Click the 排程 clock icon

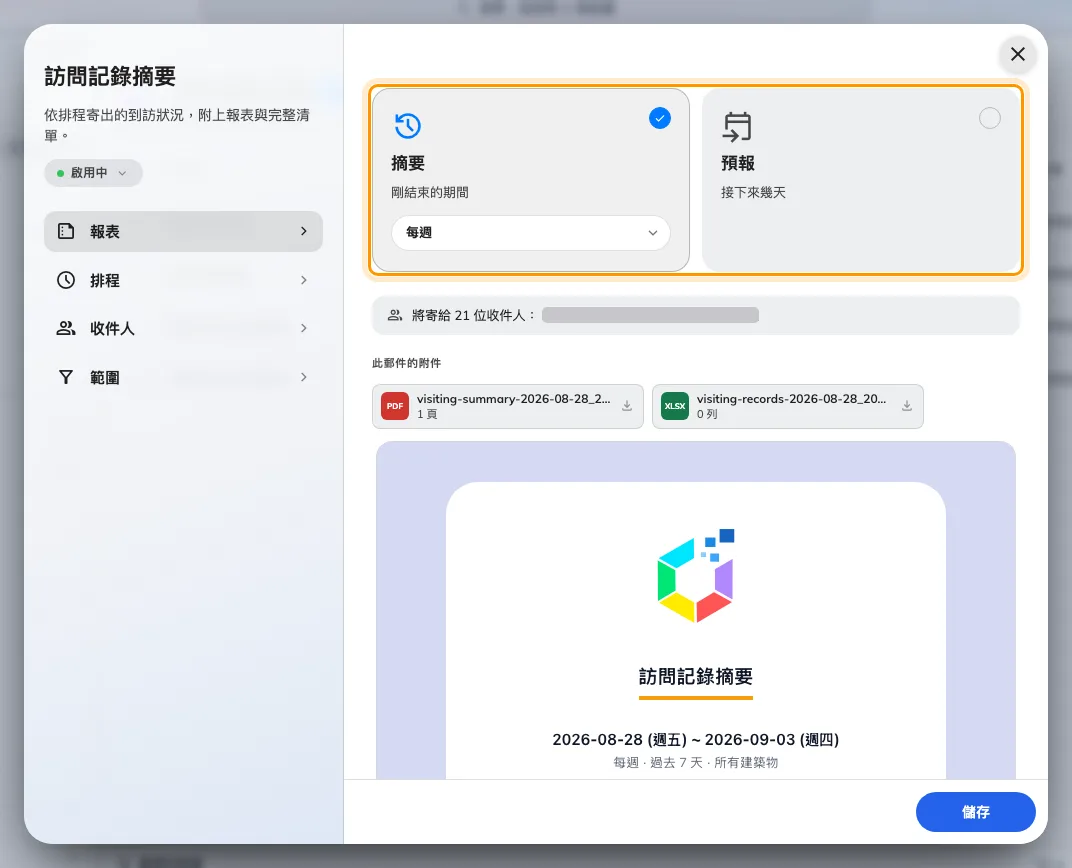point(66,280)
